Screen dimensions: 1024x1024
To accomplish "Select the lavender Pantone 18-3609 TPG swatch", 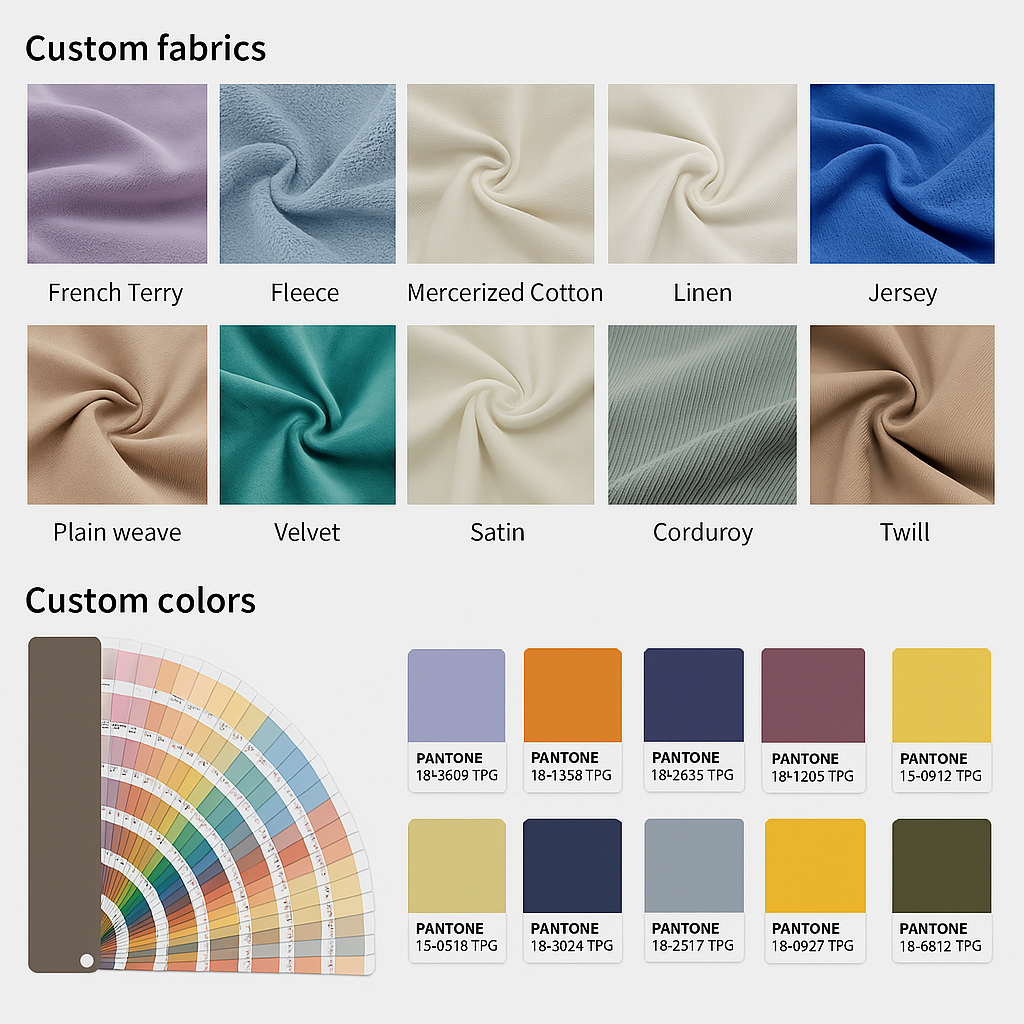I will point(456,720).
